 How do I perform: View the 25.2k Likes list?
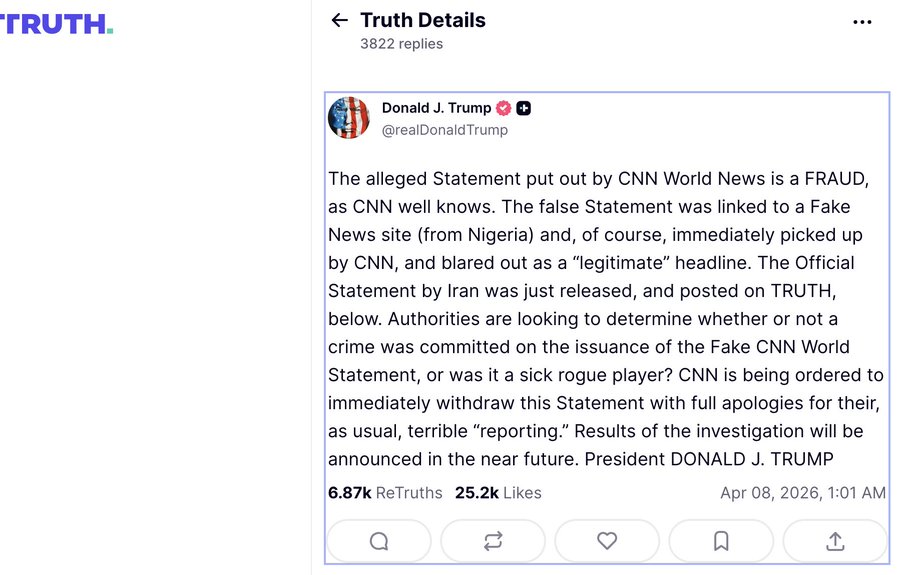(x=498, y=493)
